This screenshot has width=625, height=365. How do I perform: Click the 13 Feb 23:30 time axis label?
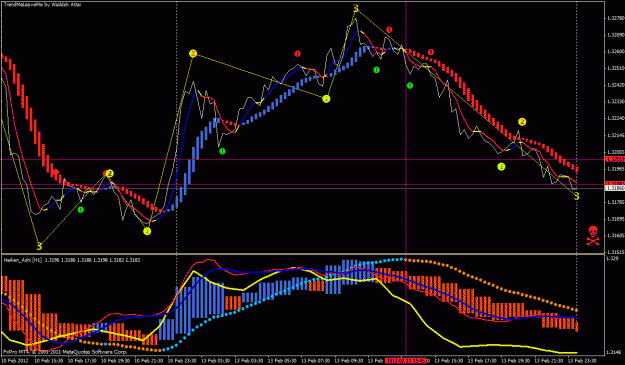582,361
